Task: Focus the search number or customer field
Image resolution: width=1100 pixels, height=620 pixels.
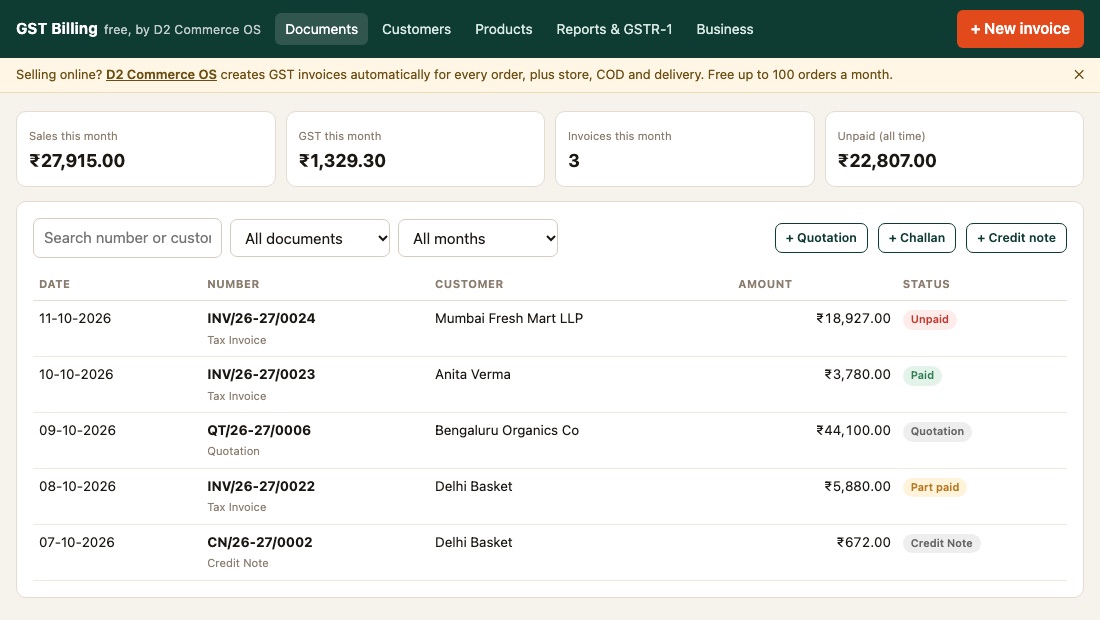Action: pyautogui.click(x=128, y=238)
